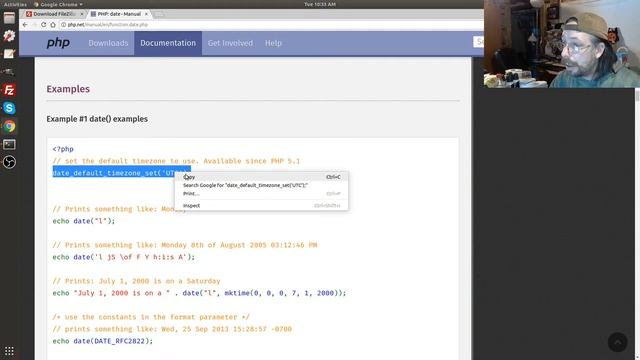Click 'echo date(DATE_RFC2822);' line
This screenshot has height=360, width=640.
[102, 341]
